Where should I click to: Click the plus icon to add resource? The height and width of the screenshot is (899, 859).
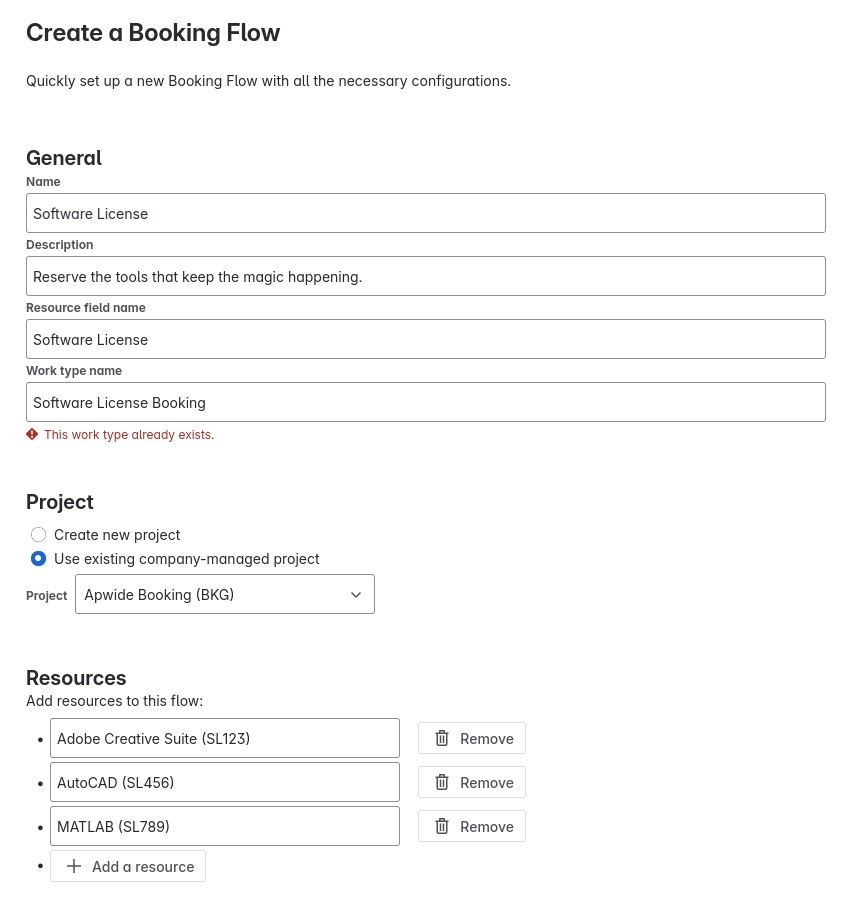click(74, 867)
